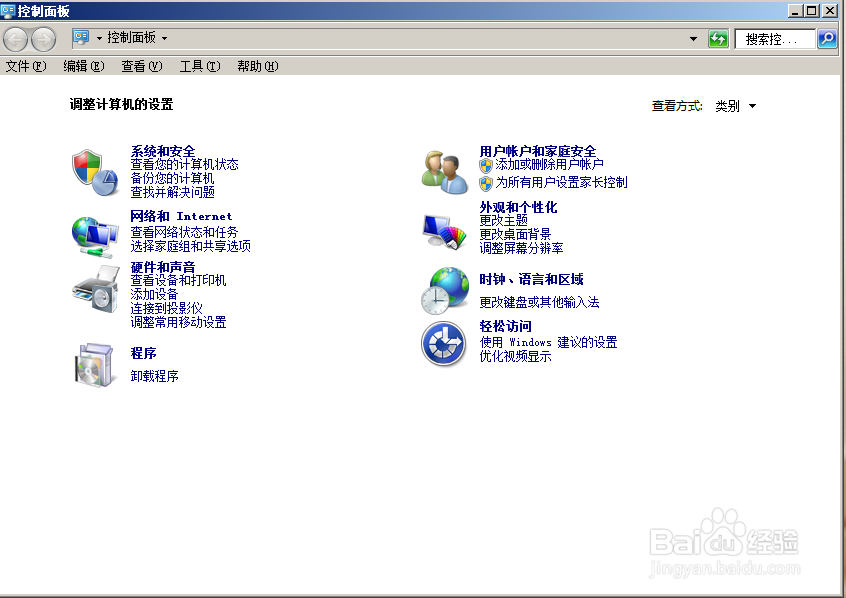The width and height of the screenshot is (846, 598).
Task: Open the 编辑(E) menu
Action: (84, 66)
